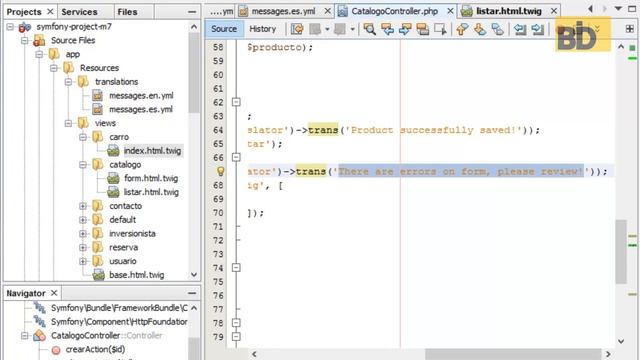Close the CatalogoController.php tab
This screenshot has width=640, height=360.
(450, 11)
